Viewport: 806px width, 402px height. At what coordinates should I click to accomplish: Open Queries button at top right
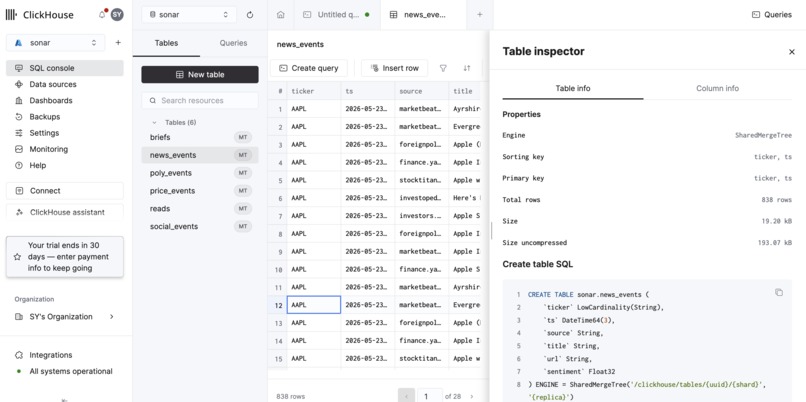(x=772, y=15)
